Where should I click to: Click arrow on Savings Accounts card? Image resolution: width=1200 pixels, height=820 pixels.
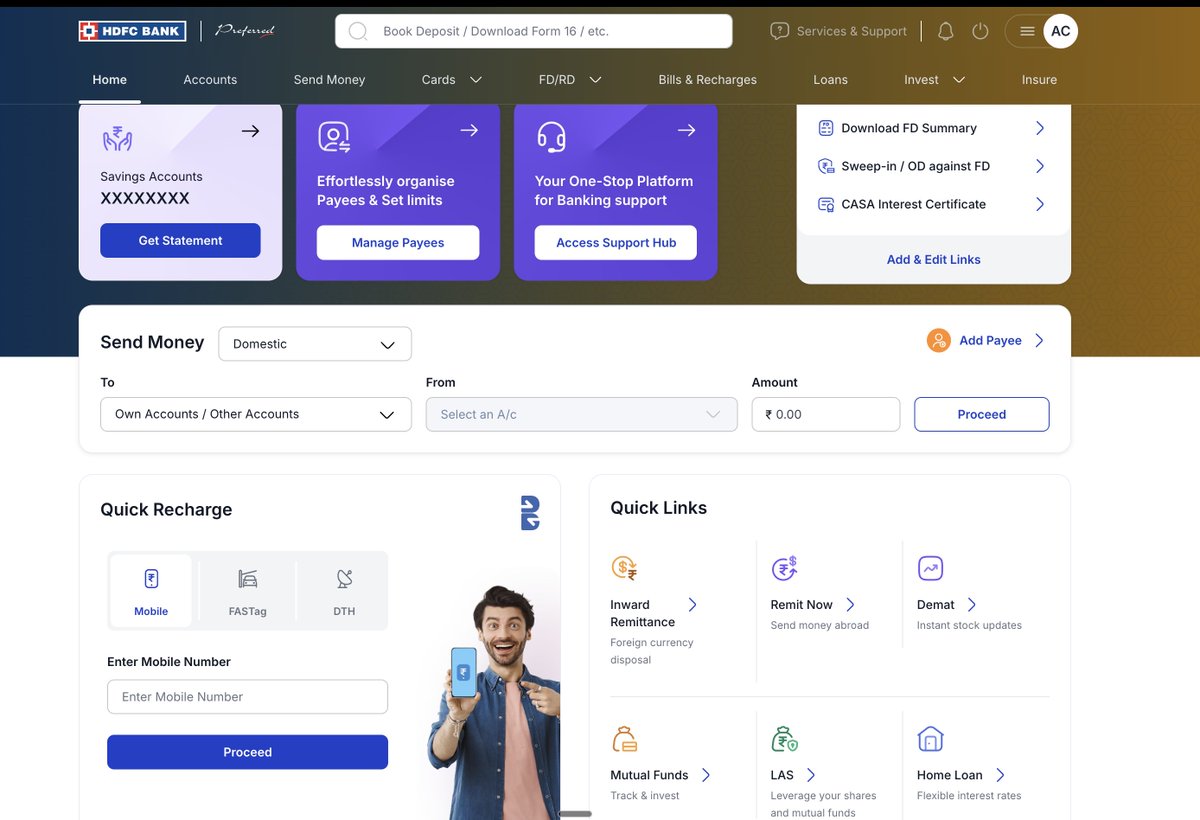point(250,130)
